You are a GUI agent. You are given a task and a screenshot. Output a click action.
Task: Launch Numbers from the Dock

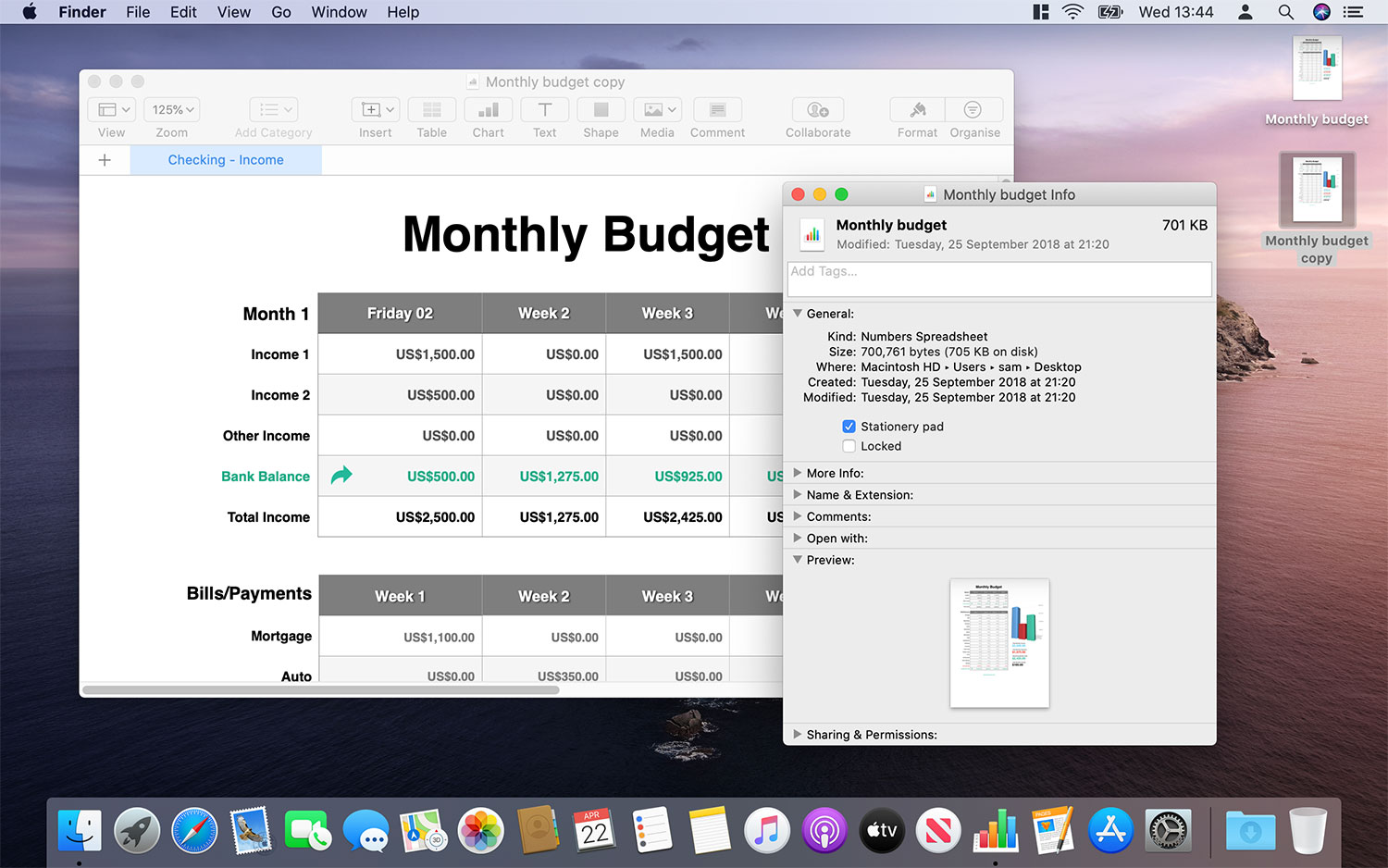996,830
